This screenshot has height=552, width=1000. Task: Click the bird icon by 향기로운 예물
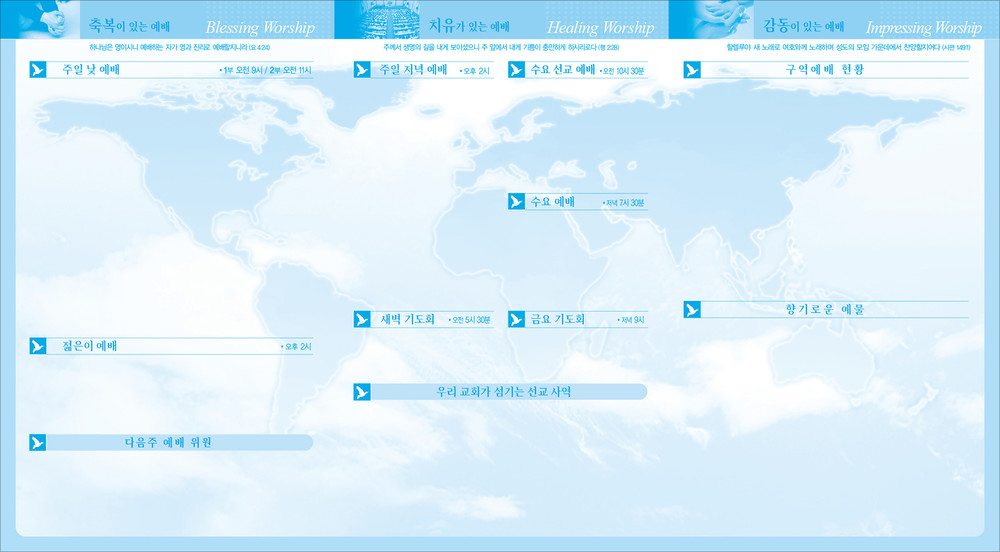tap(692, 310)
